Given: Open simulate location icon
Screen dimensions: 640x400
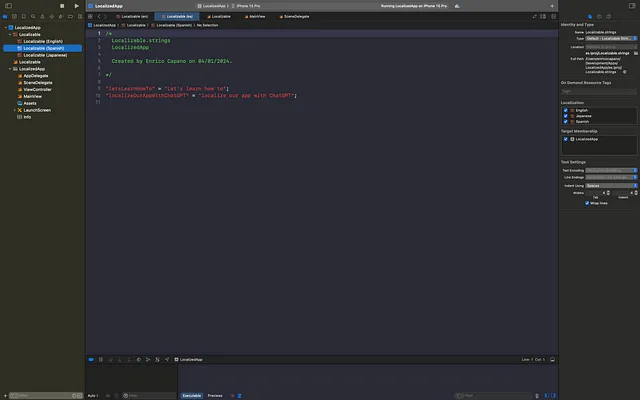Looking at the screenshot, I should [167, 360].
